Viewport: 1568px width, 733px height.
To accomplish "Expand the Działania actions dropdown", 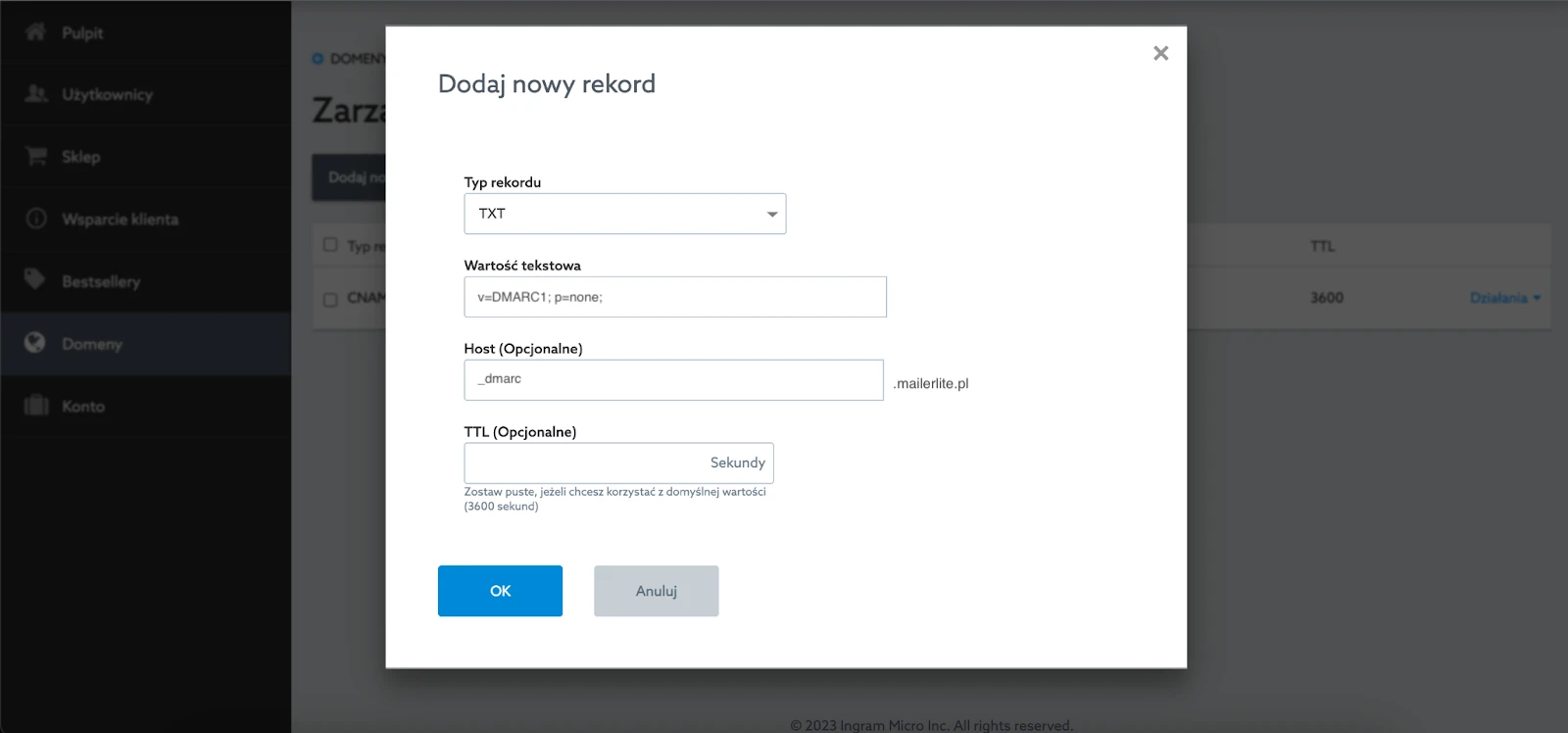I will (x=1504, y=298).
